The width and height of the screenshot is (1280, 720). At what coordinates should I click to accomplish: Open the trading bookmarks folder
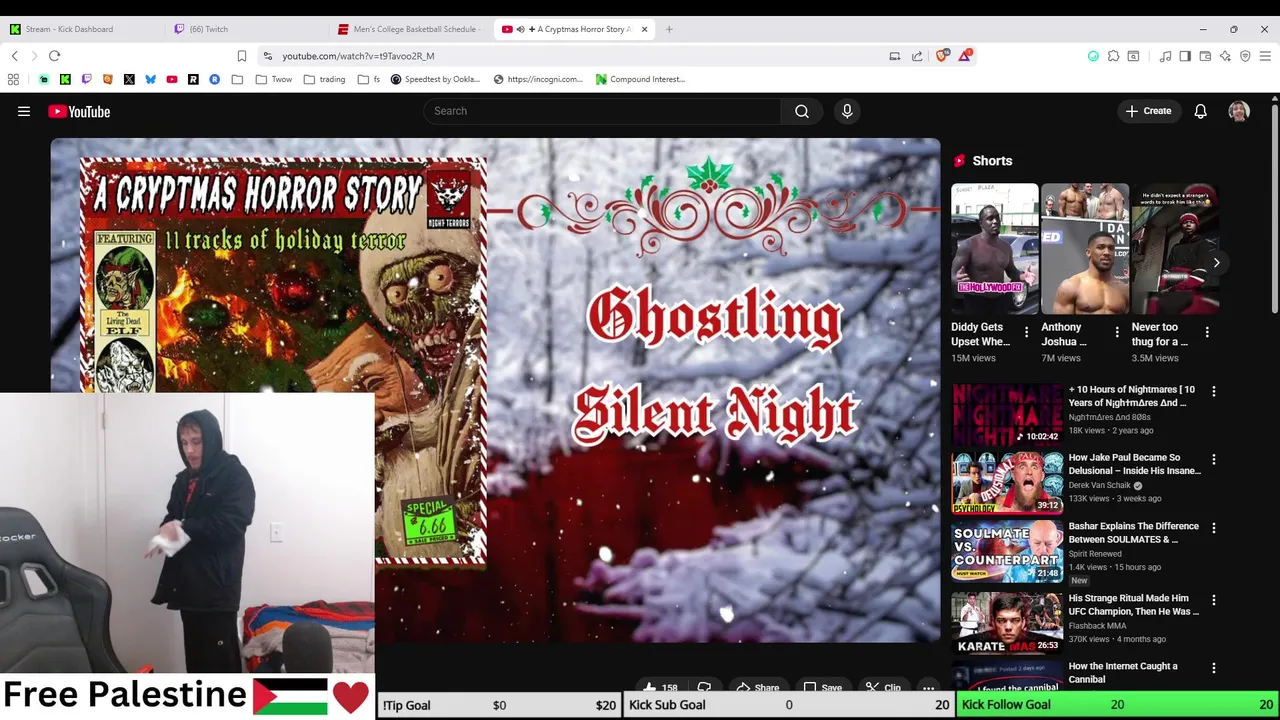(324, 79)
